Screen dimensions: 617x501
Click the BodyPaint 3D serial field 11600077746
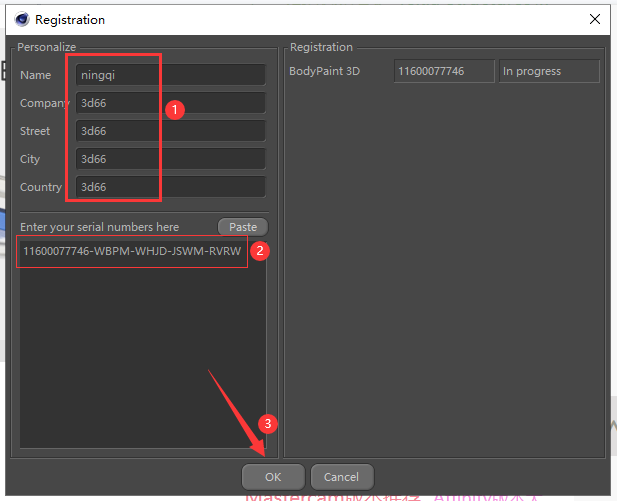pyautogui.click(x=444, y=71)
